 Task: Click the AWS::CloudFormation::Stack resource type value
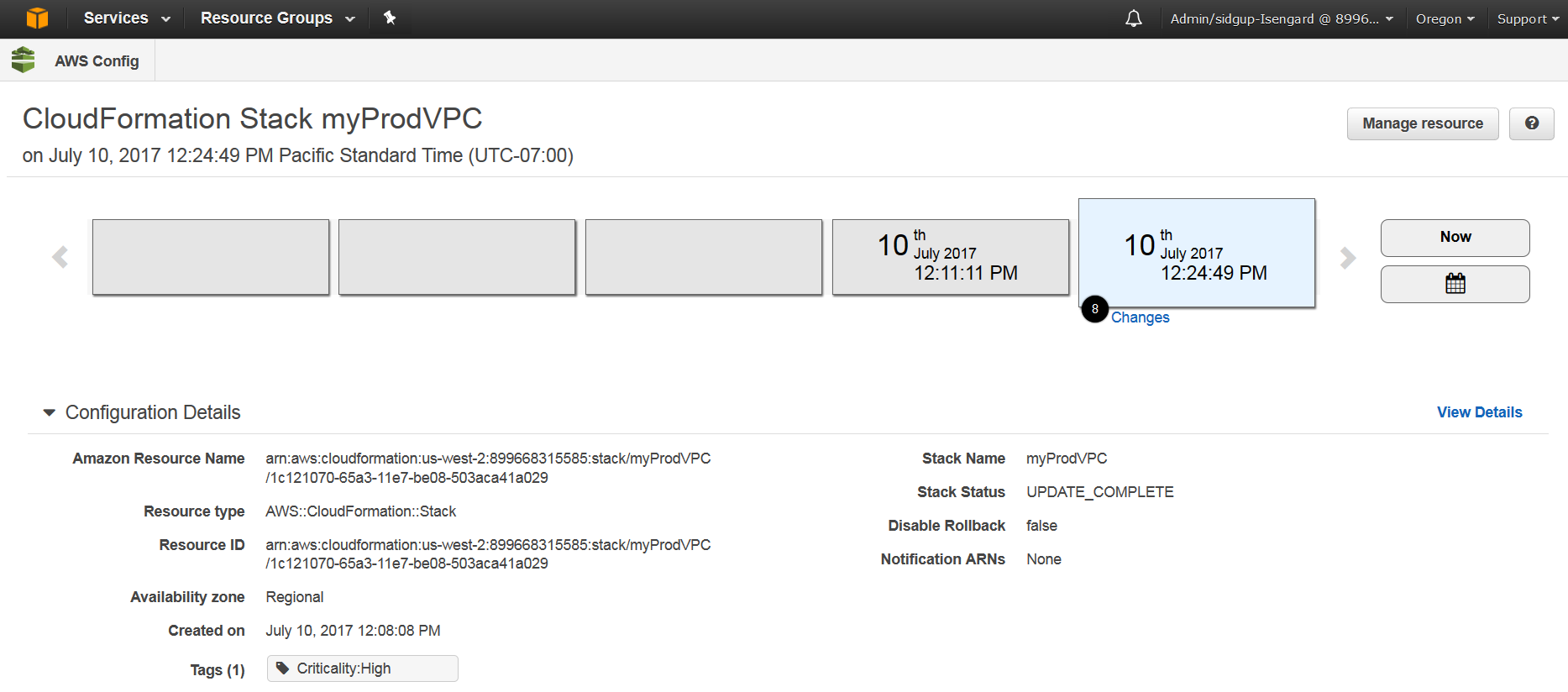pos(361,511)
